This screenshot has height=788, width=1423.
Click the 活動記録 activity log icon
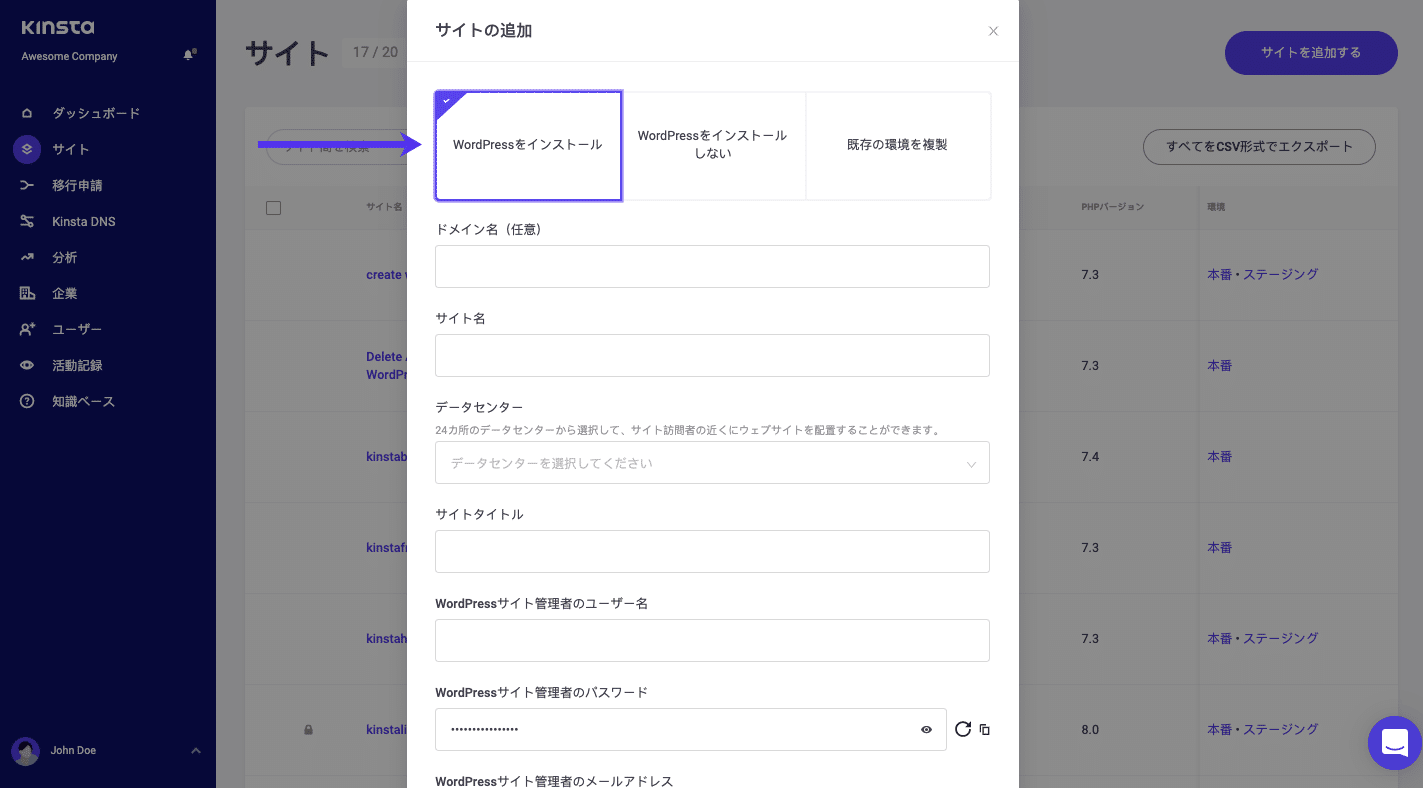tap(27, 364)
